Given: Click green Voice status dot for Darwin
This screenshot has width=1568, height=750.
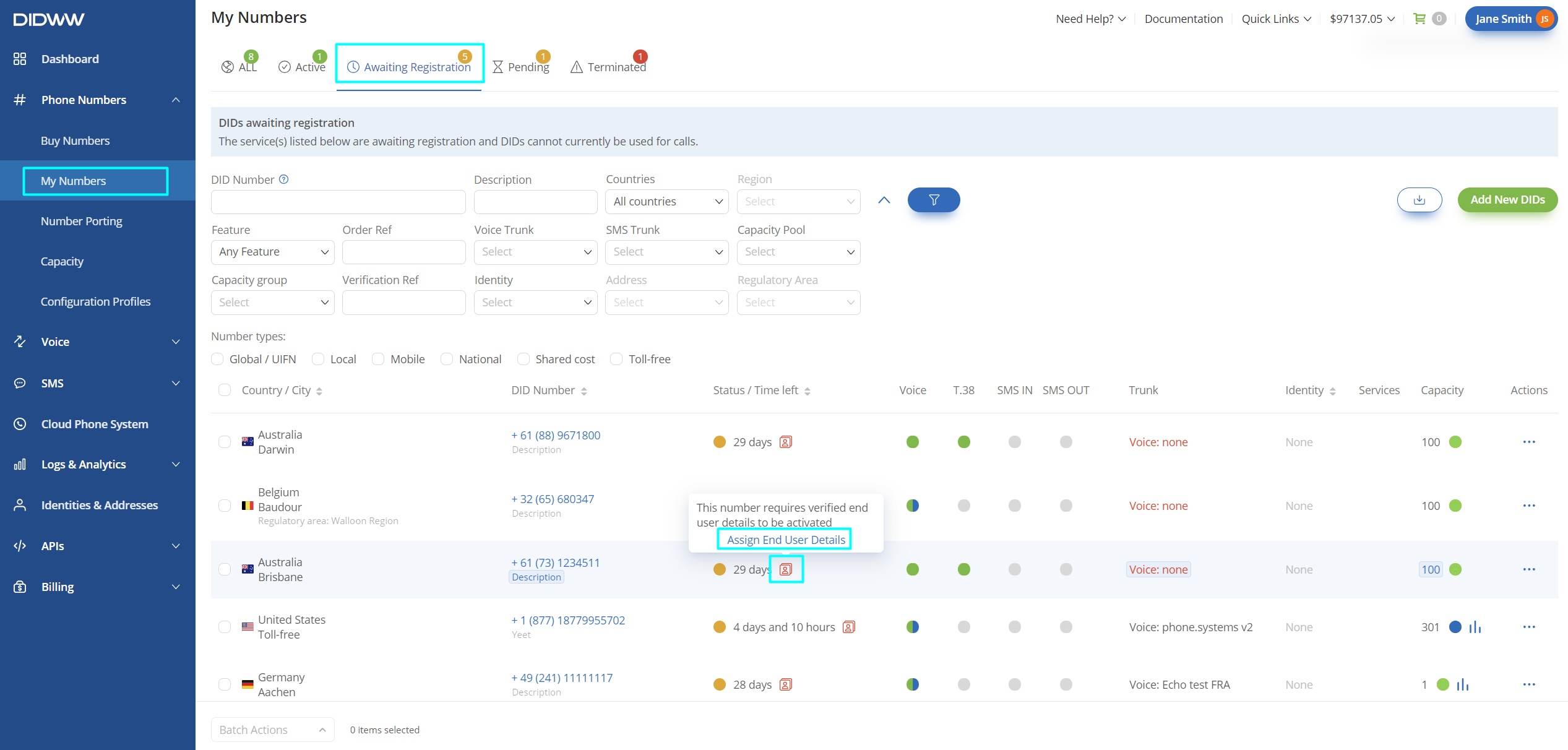Looking at the screenshot, I should click(x=913, y=442).
